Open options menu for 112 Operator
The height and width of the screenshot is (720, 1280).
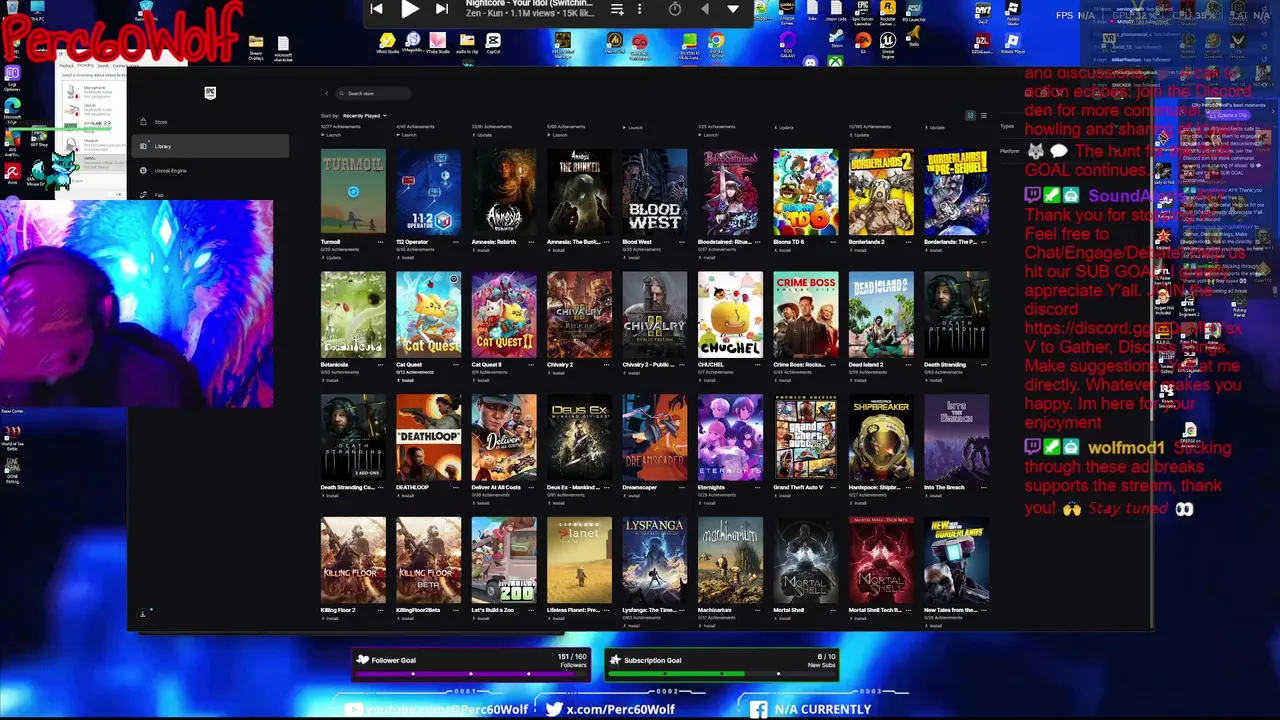(456, 242)
